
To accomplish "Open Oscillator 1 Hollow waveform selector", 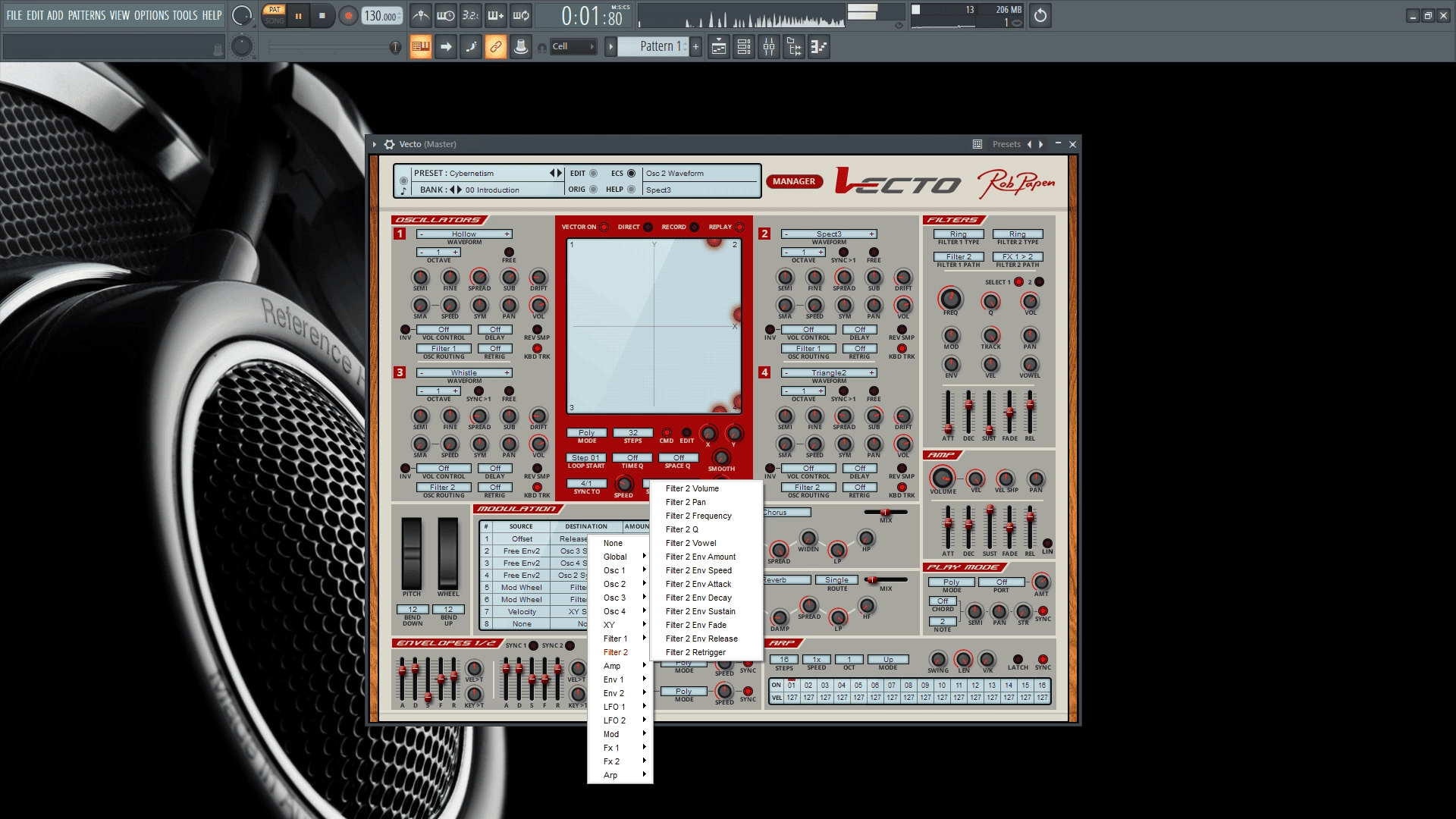I will (464, 234).
